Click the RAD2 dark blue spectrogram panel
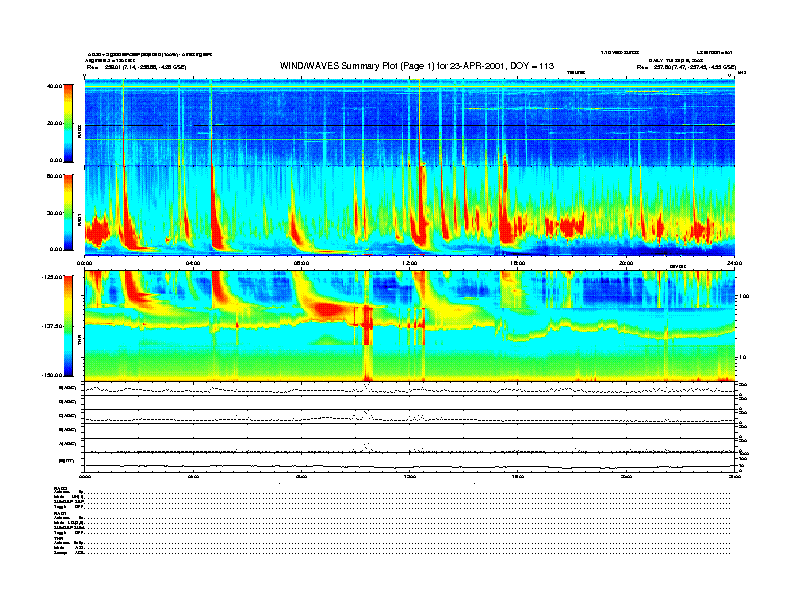 click(410, 123)
